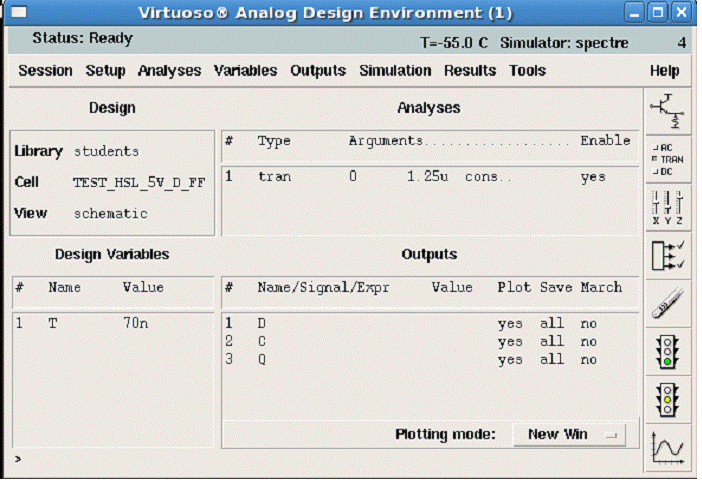Open the Outputs menu
Viewport: 702px width, 480px height.
[318, 71]
